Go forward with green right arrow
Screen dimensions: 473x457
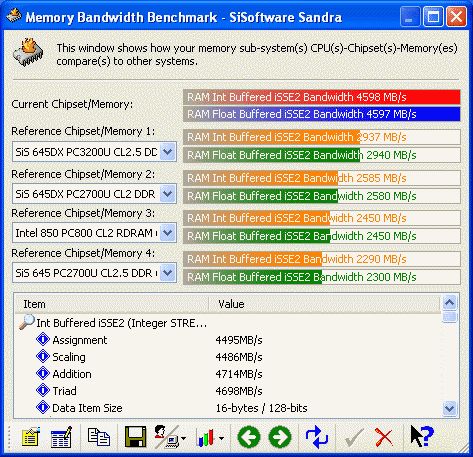tap(280, 437)
